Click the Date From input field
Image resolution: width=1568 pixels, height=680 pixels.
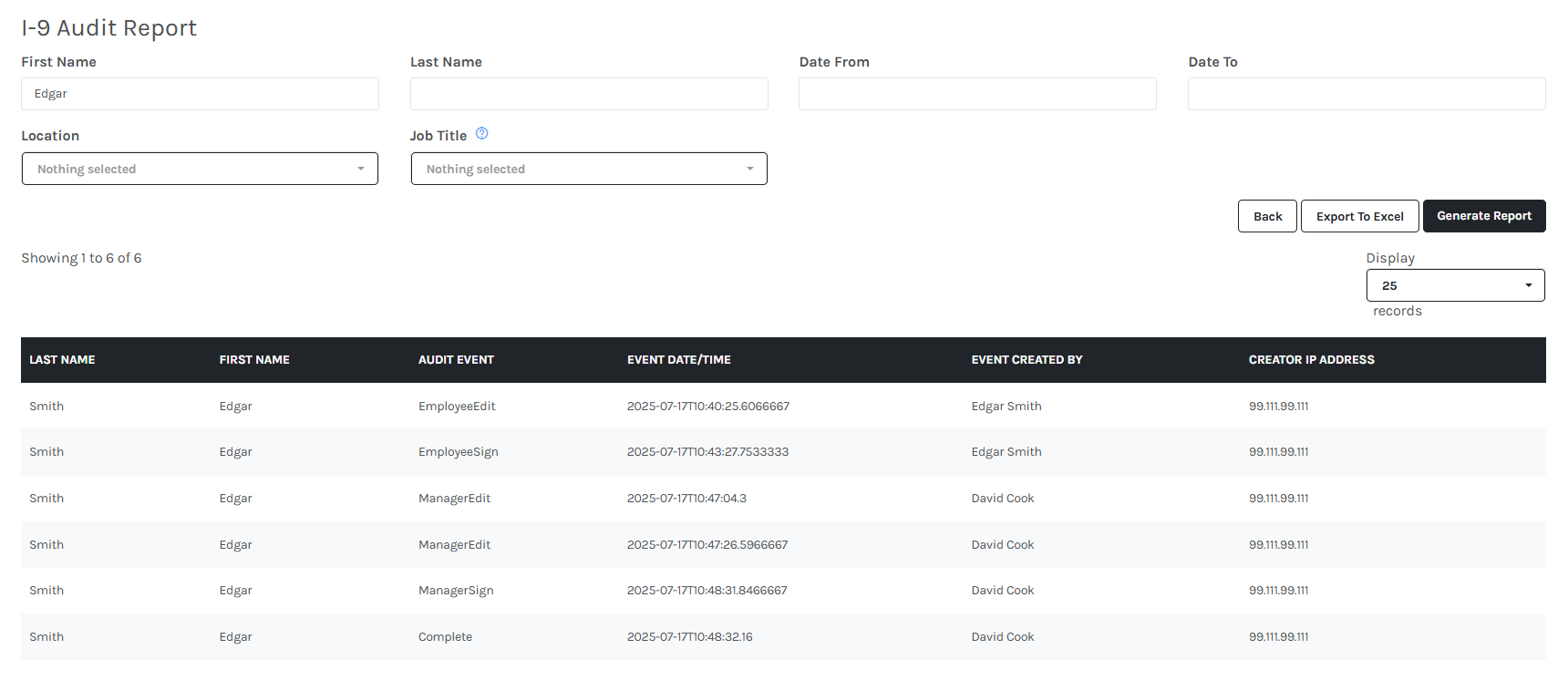tap(977, 94)
